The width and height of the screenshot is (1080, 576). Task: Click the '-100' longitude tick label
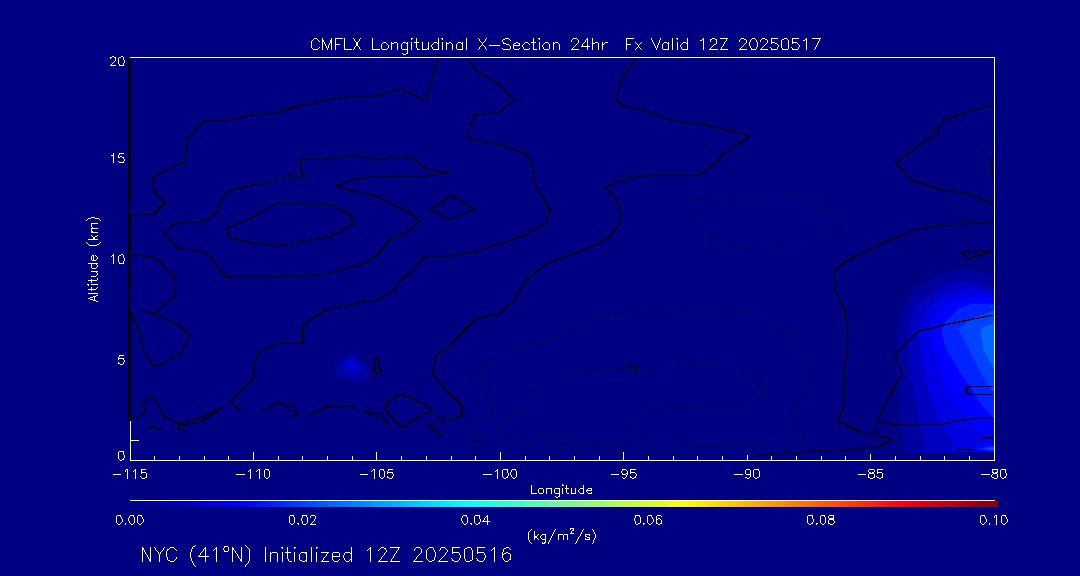click(500, 476)
